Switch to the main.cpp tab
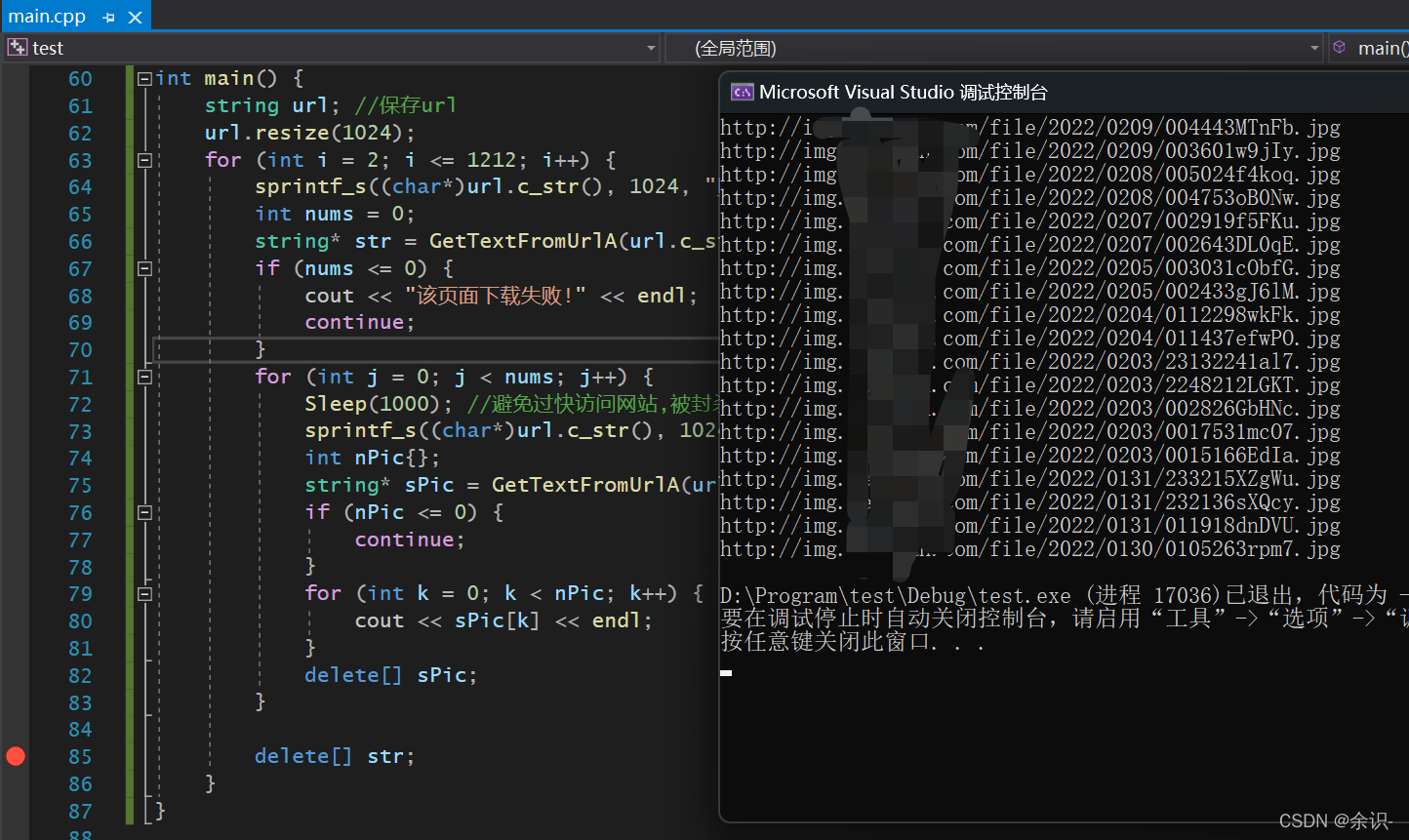Image resolution: width=1409 pixels, height=840 pixels. 47,17
